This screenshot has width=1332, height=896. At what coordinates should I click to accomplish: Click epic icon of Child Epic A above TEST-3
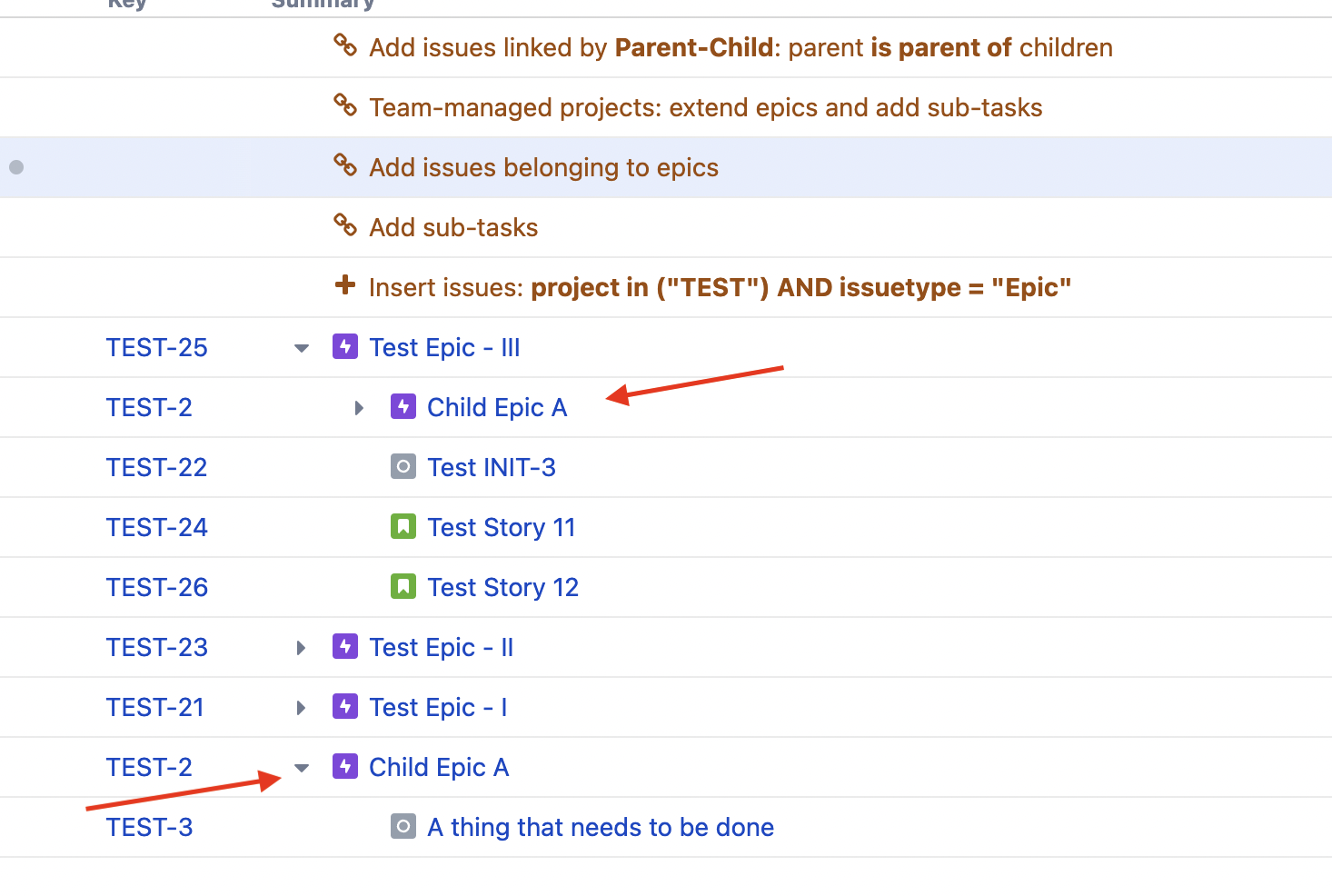(345, 766)
